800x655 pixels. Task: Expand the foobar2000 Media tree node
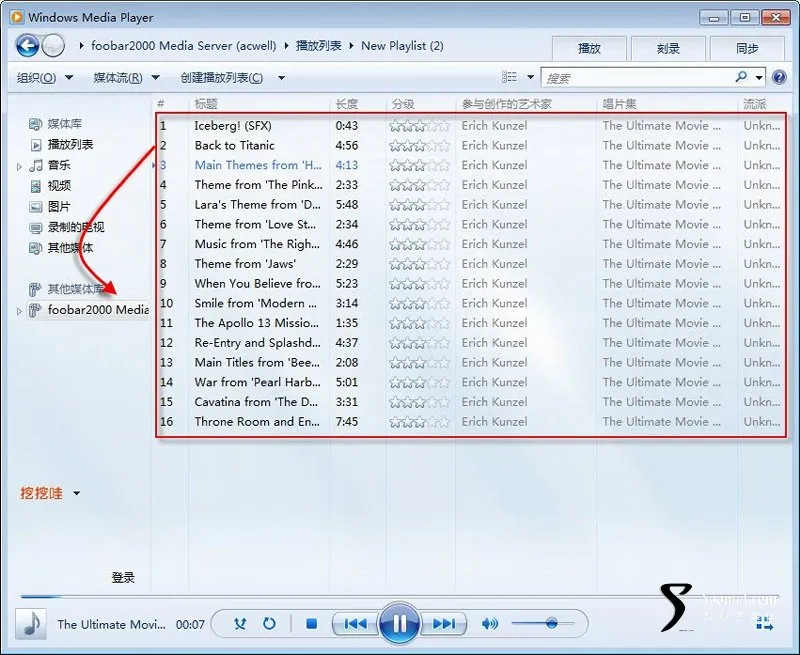19,311
